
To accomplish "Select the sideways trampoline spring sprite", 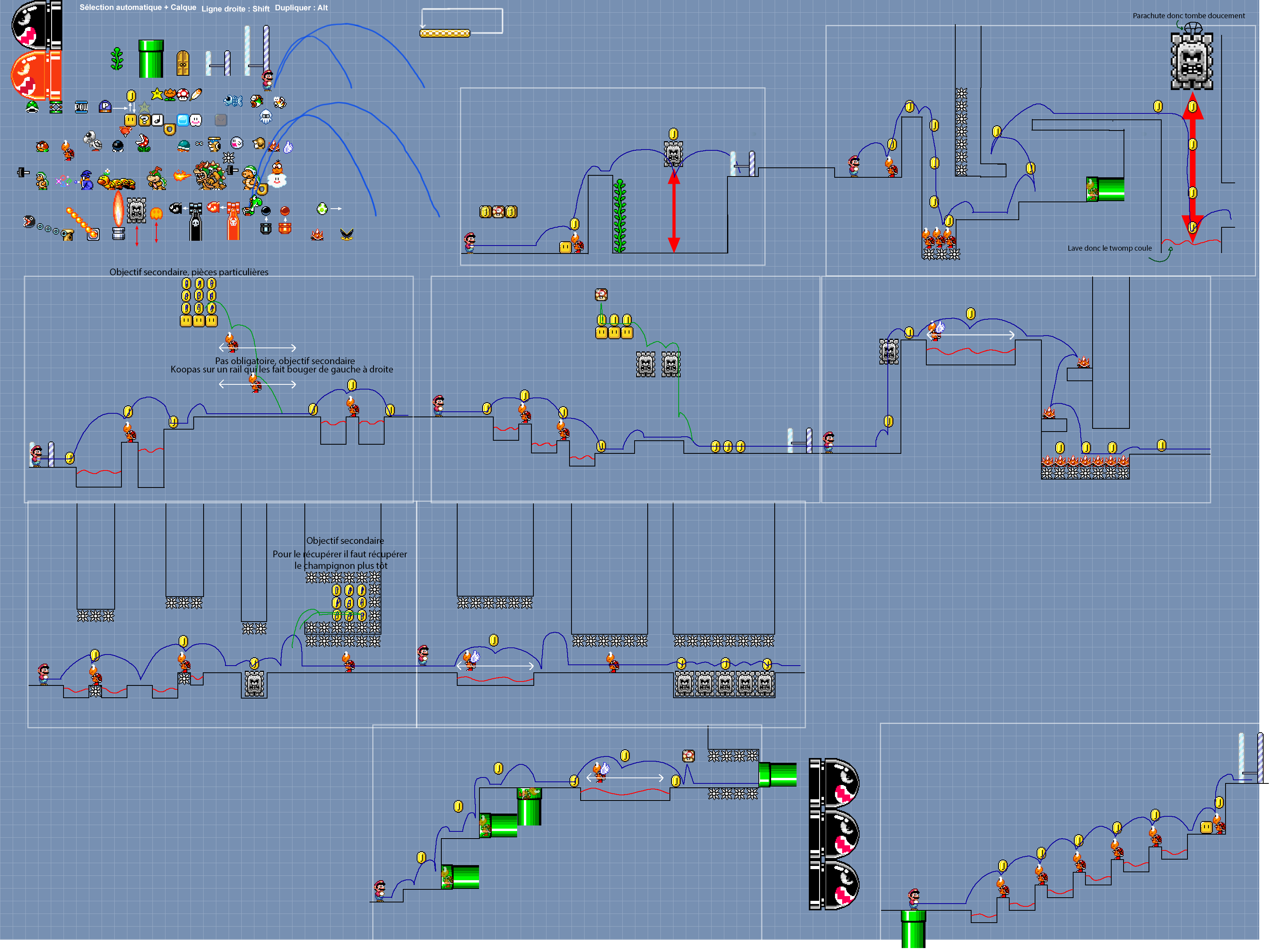I will coord(56,107).
